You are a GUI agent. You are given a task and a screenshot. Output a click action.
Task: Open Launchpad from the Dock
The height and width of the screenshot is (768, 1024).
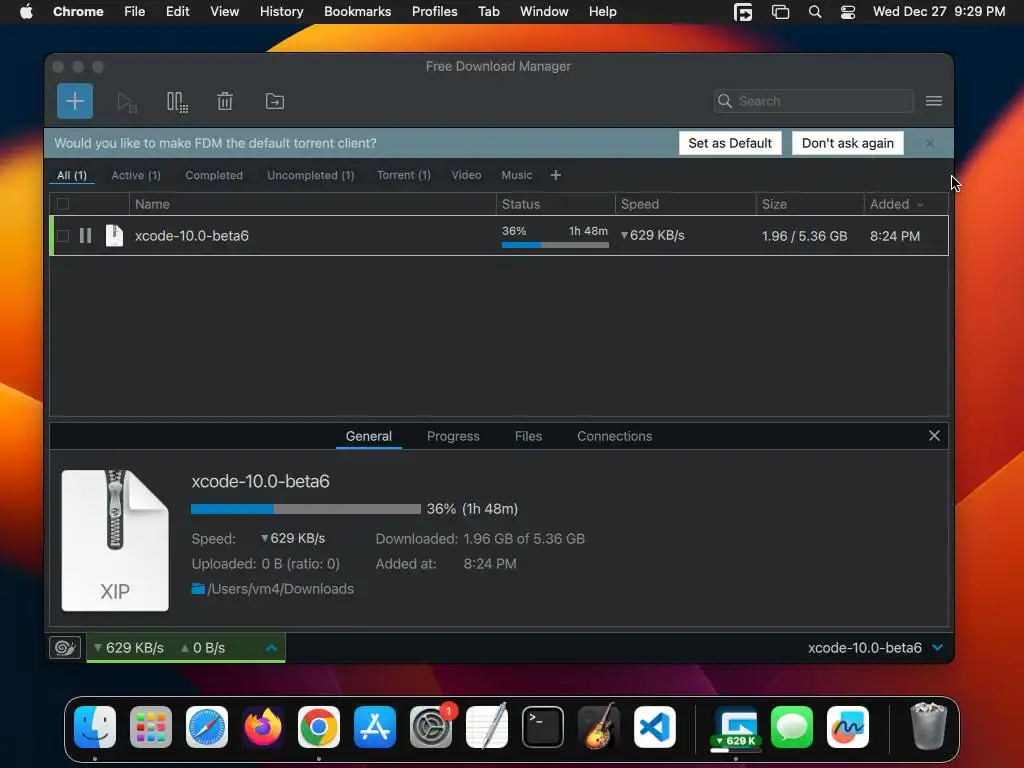pyautogui.click(x=151, y=727)
